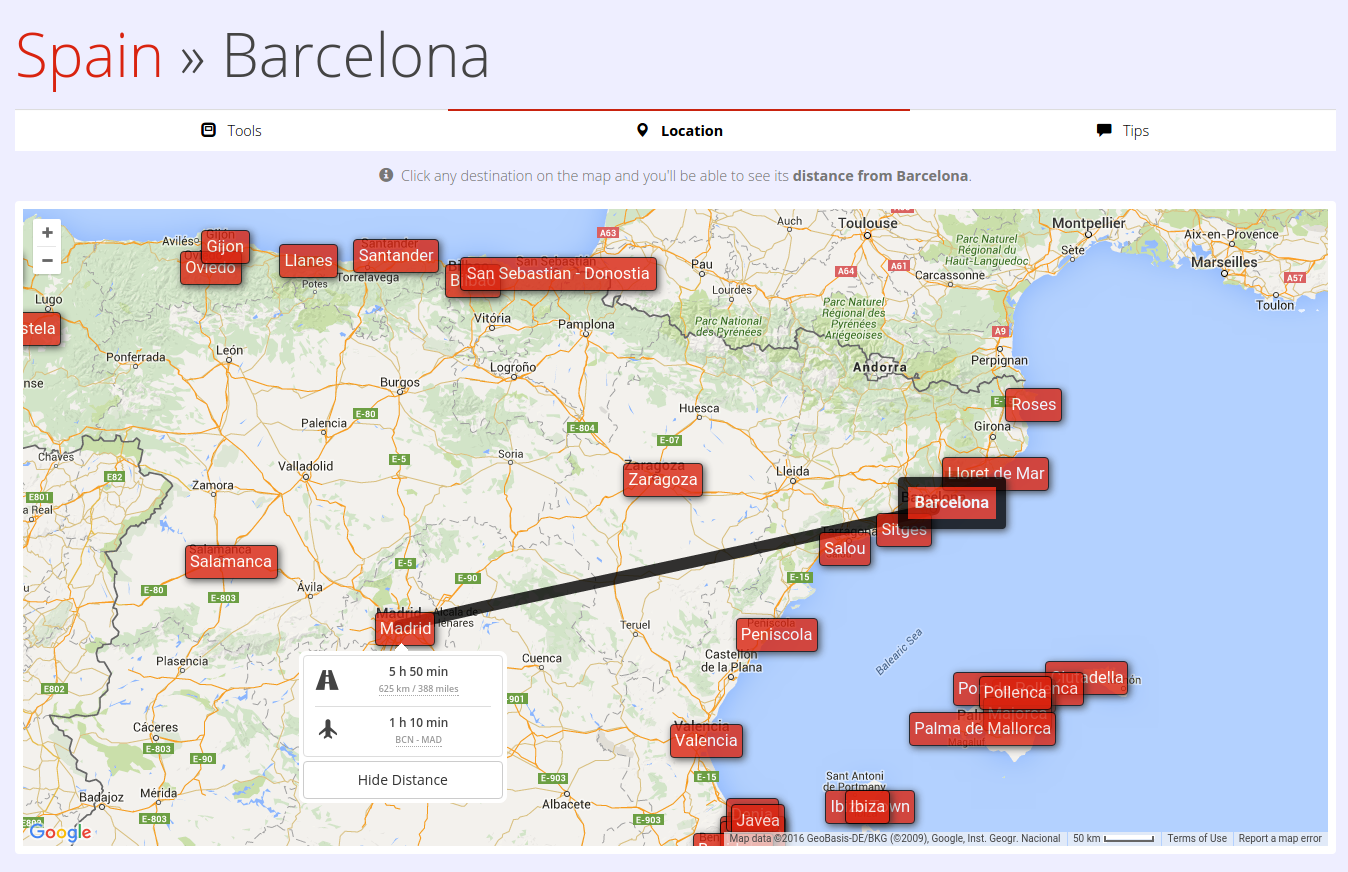
Task: Click the Barcelona page title
Action: (356, 56)
